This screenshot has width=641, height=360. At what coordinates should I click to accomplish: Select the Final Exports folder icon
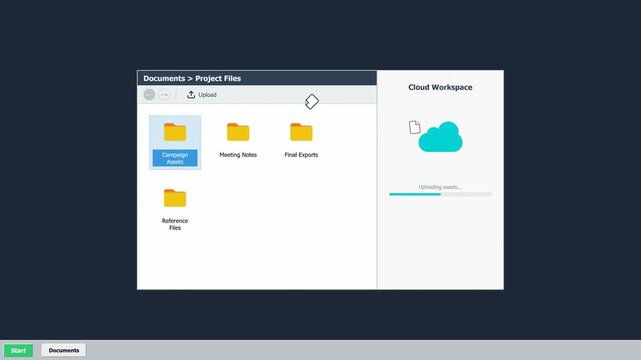301,132
